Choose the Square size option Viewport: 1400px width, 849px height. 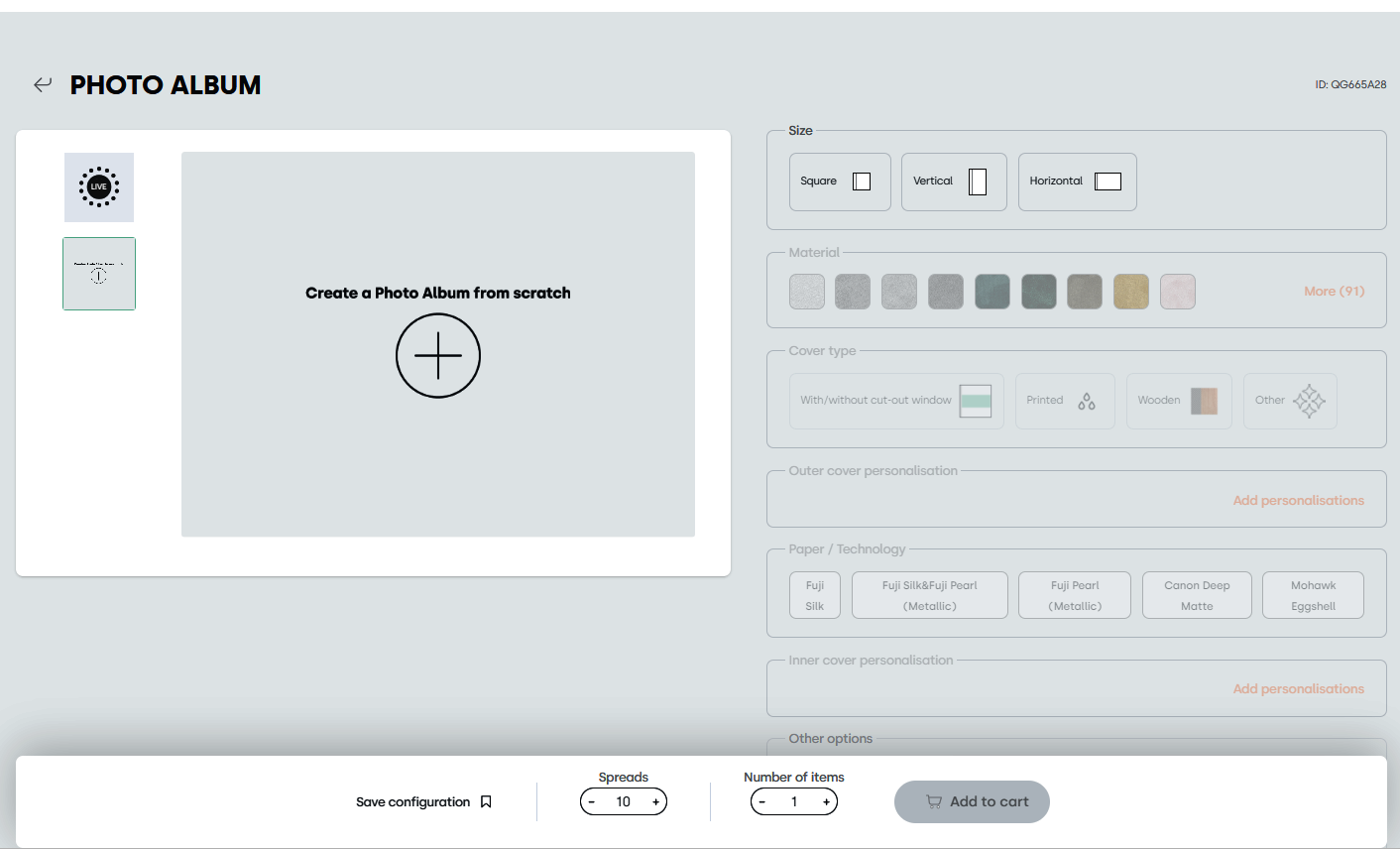(840, 182)
